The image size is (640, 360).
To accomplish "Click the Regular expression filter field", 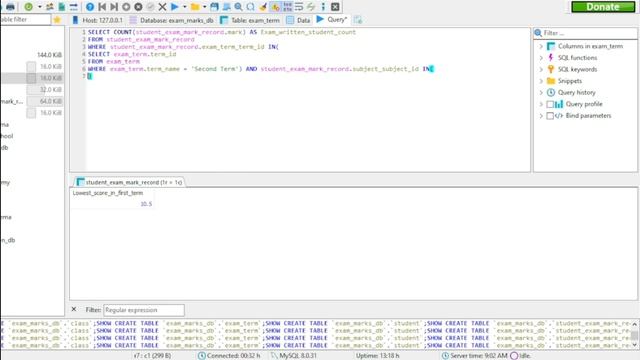I will pyautogui.click(x=144, y=310).
